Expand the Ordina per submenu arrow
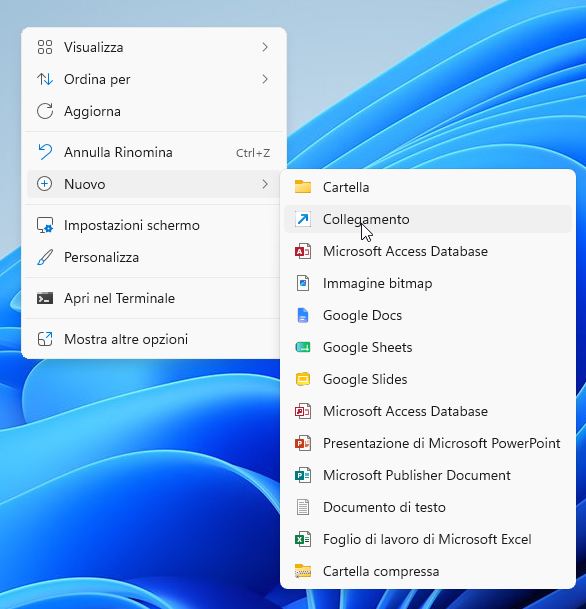 pyautogui.click(x=265, y=79)
